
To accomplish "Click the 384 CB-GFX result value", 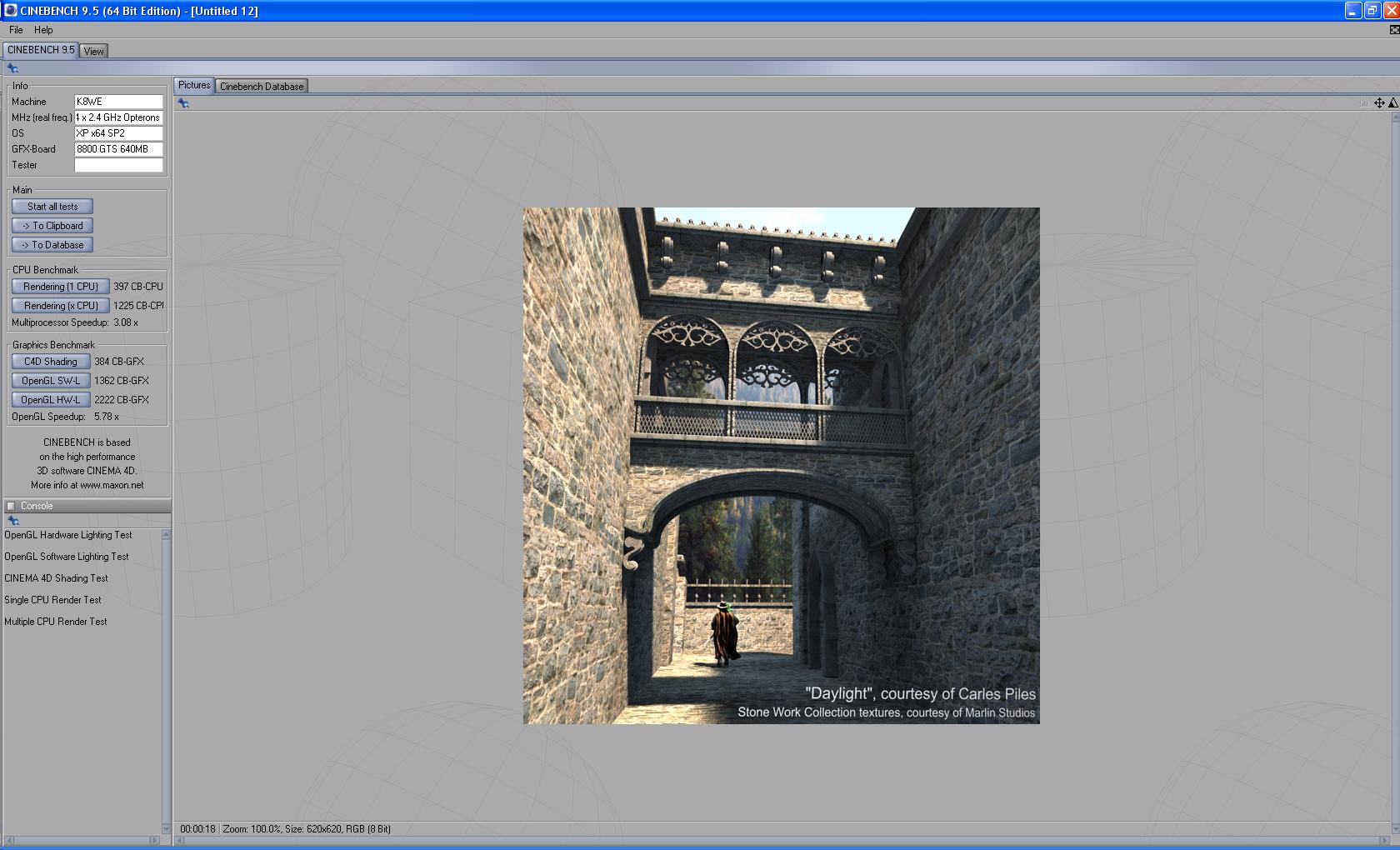I will point(119,362).
